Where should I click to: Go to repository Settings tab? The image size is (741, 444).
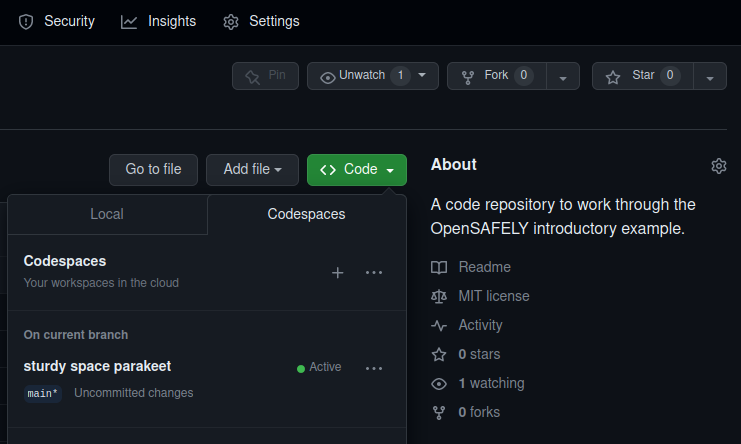[x=261, y=21]
